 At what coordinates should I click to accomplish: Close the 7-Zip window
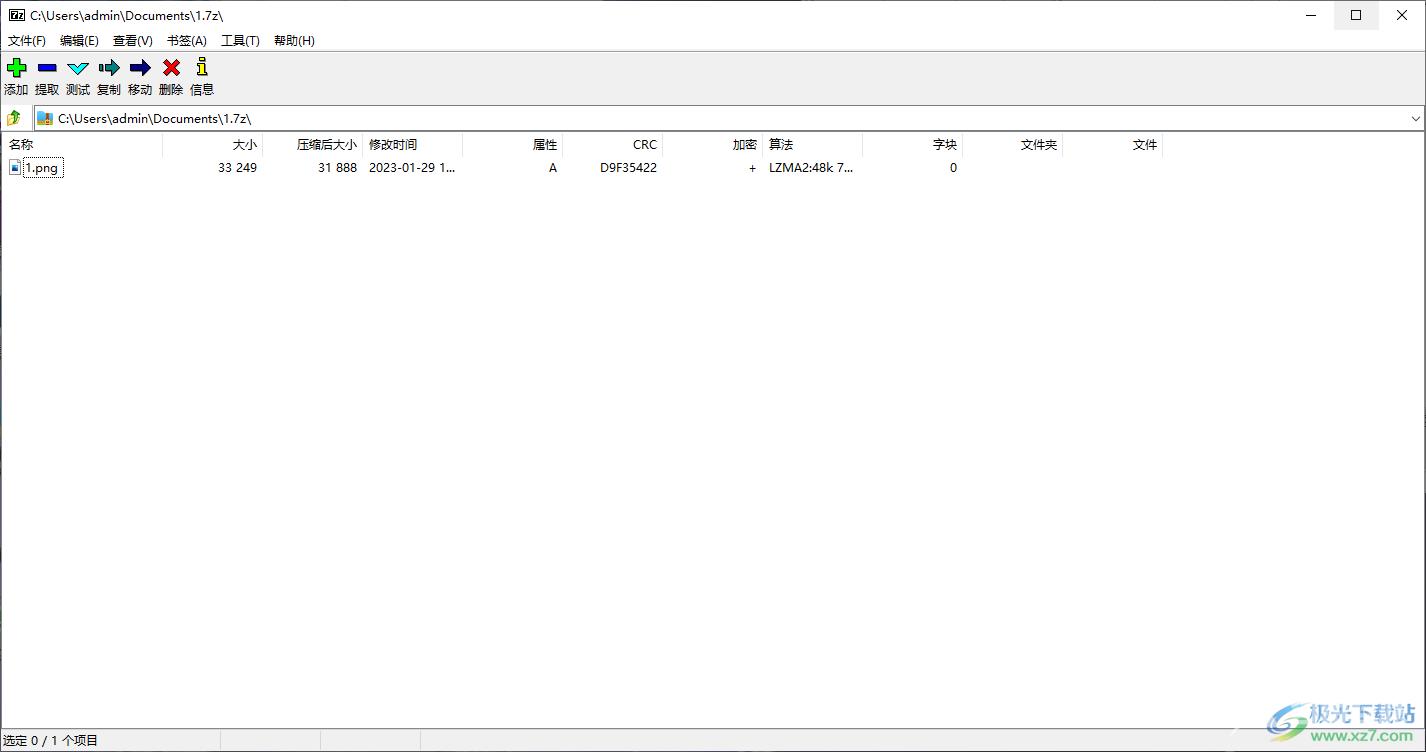pyautogui.click(x=1402, y=15)
